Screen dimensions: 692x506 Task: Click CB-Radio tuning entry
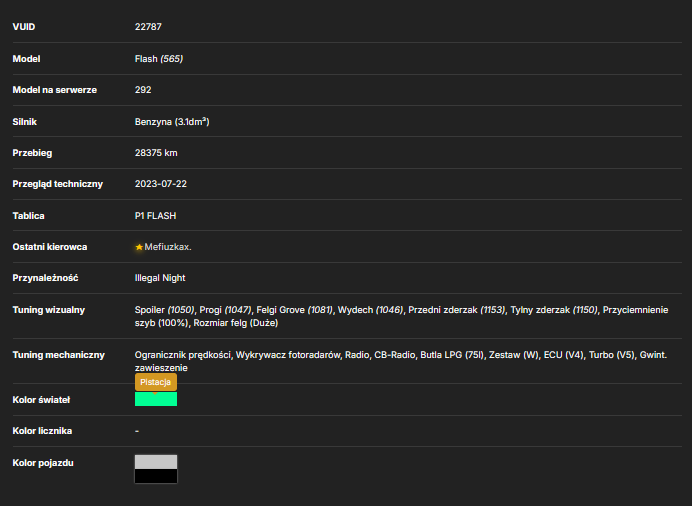pos(395,355)
